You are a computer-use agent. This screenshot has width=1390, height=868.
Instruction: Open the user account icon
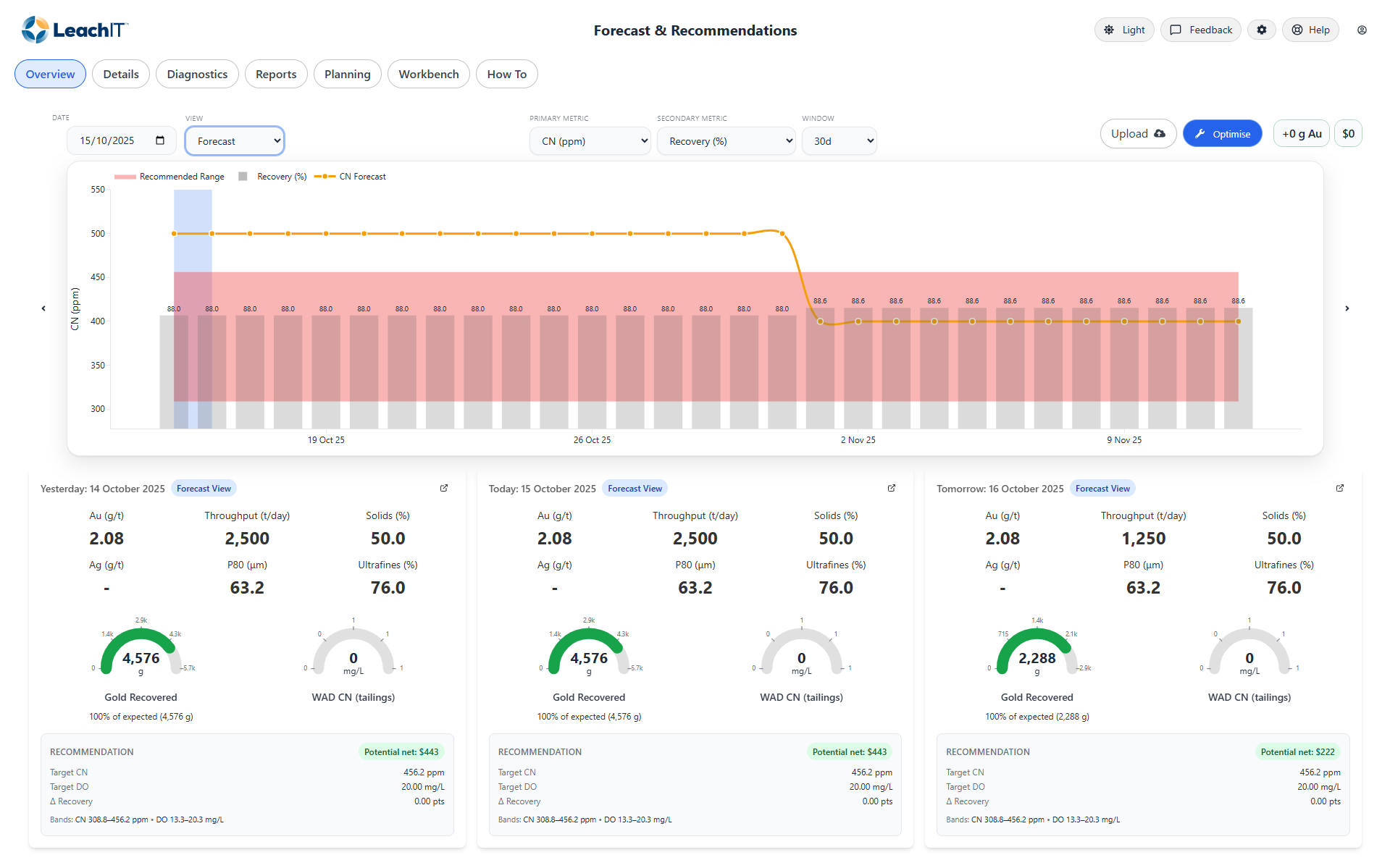click(1362, 30)
